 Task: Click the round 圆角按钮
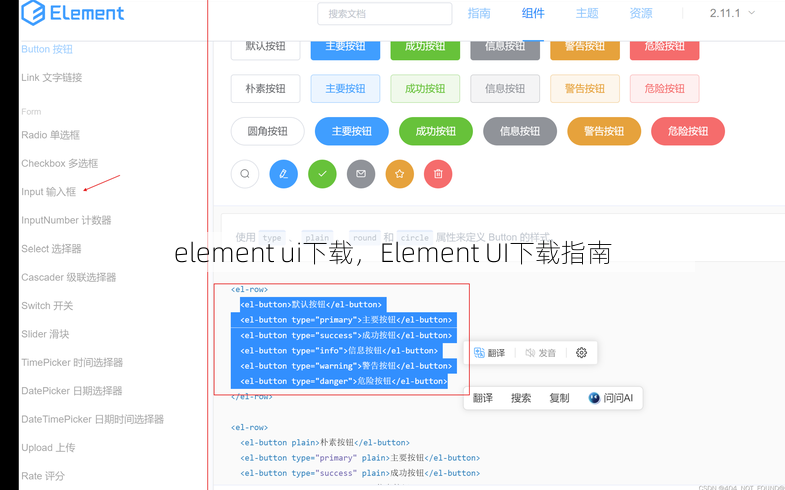pyautogui.click(x=267, y=131)
